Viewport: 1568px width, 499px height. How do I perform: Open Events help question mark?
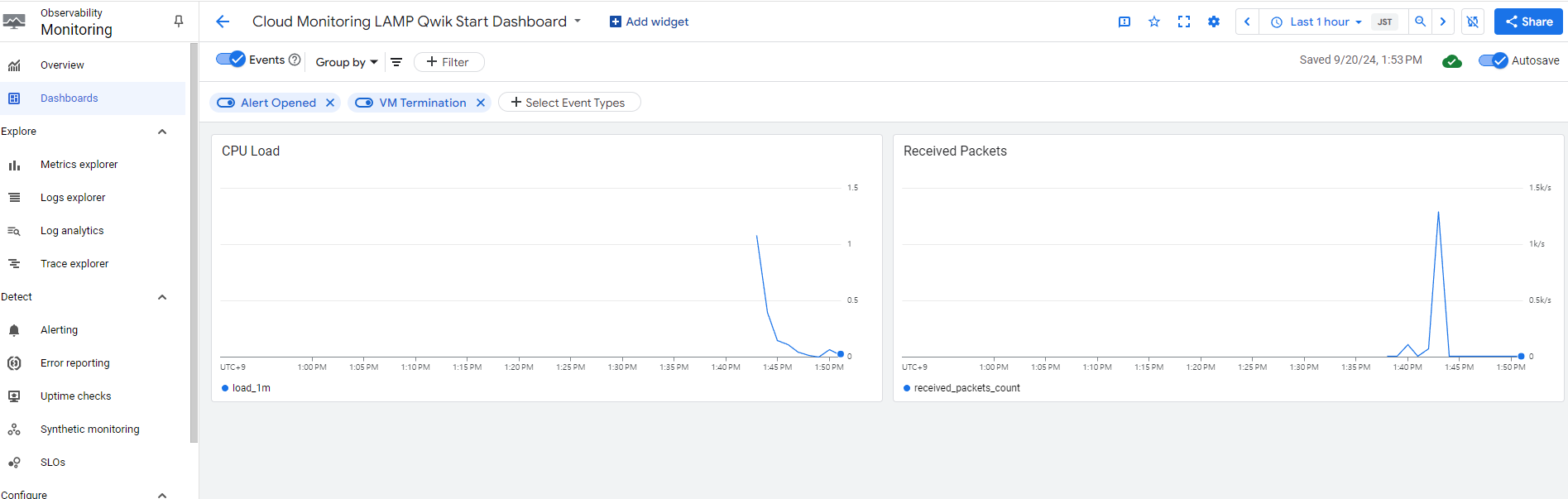click(295, 60)
